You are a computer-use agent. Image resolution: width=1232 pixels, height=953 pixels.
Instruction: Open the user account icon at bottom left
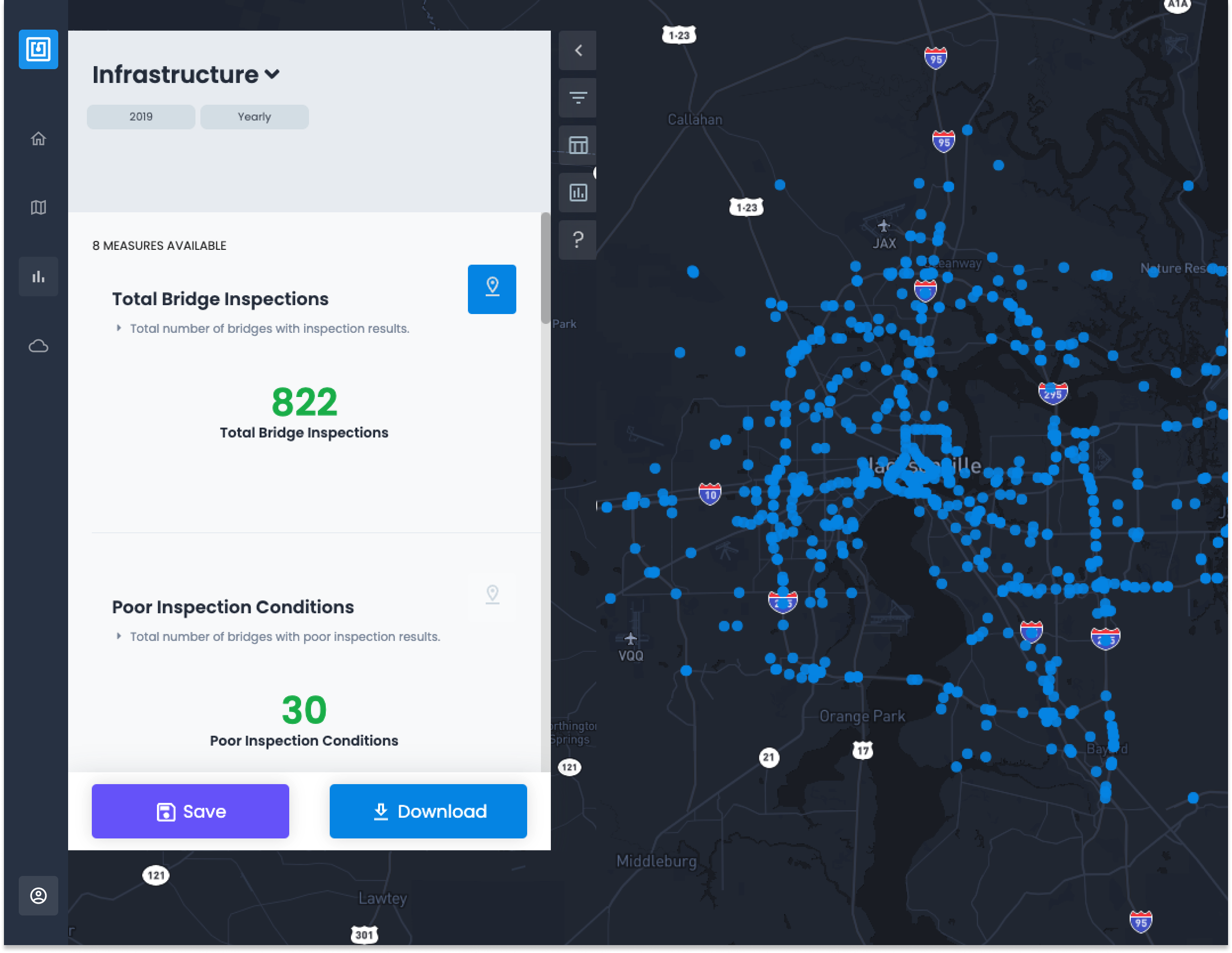(x=38, y=896)
